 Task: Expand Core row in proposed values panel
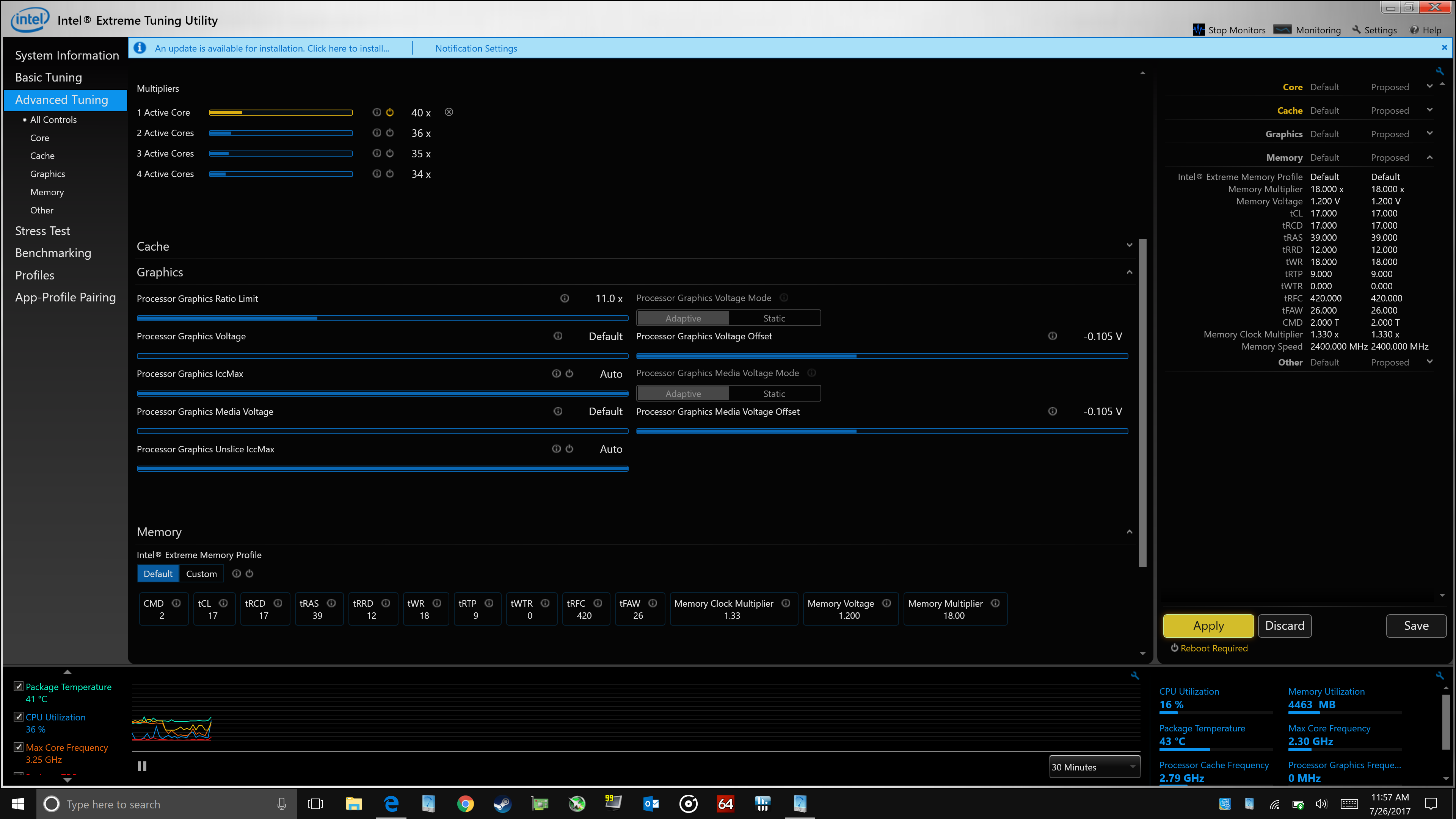pos(1429,86)
